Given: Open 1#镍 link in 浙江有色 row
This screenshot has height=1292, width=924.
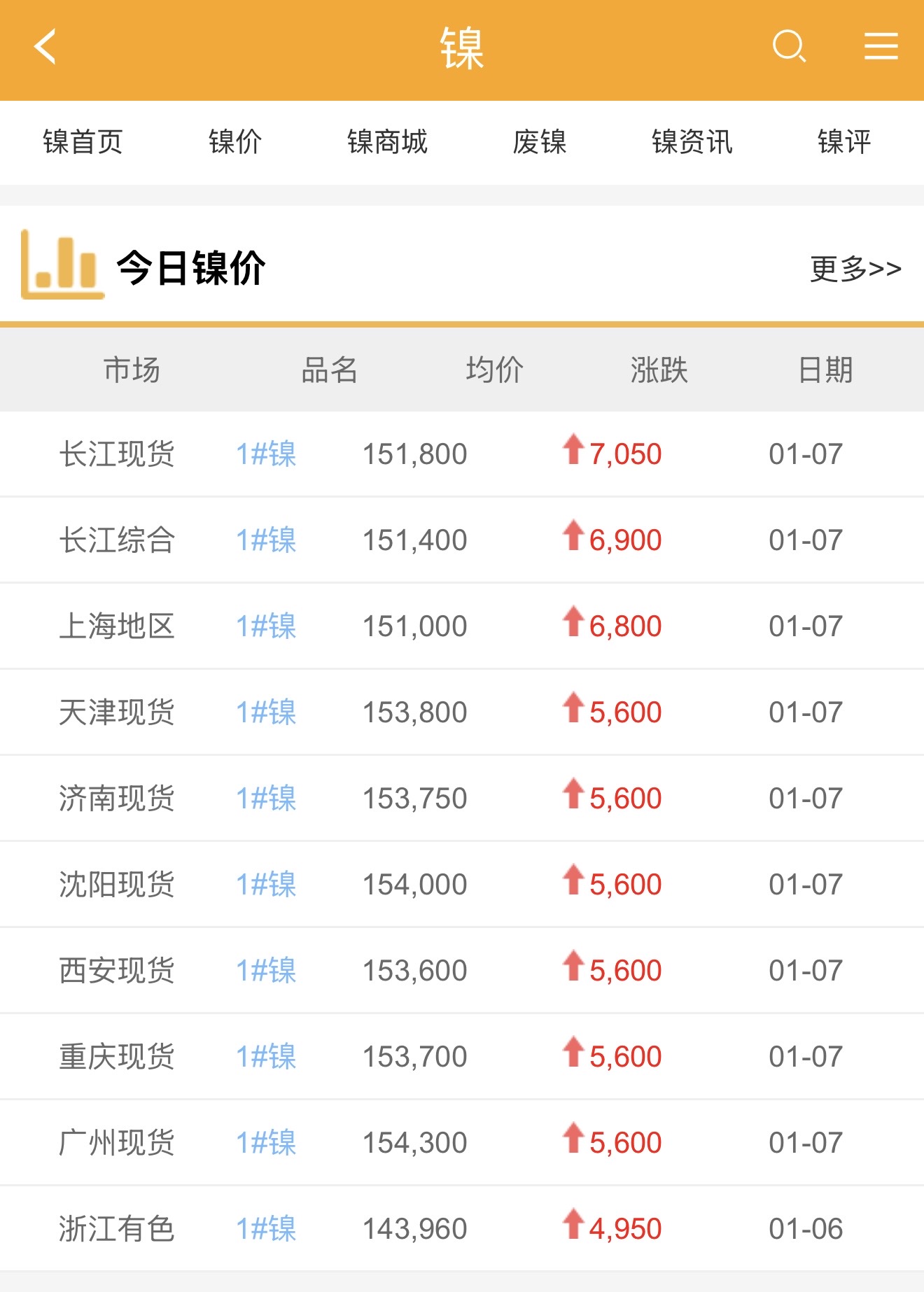Looking at the screenshot, I should point(266,1229).
